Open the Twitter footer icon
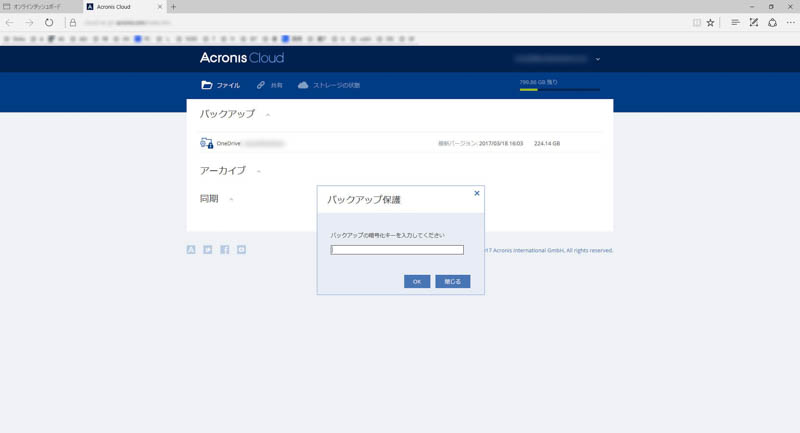800x433 pixels. point(208,249)
